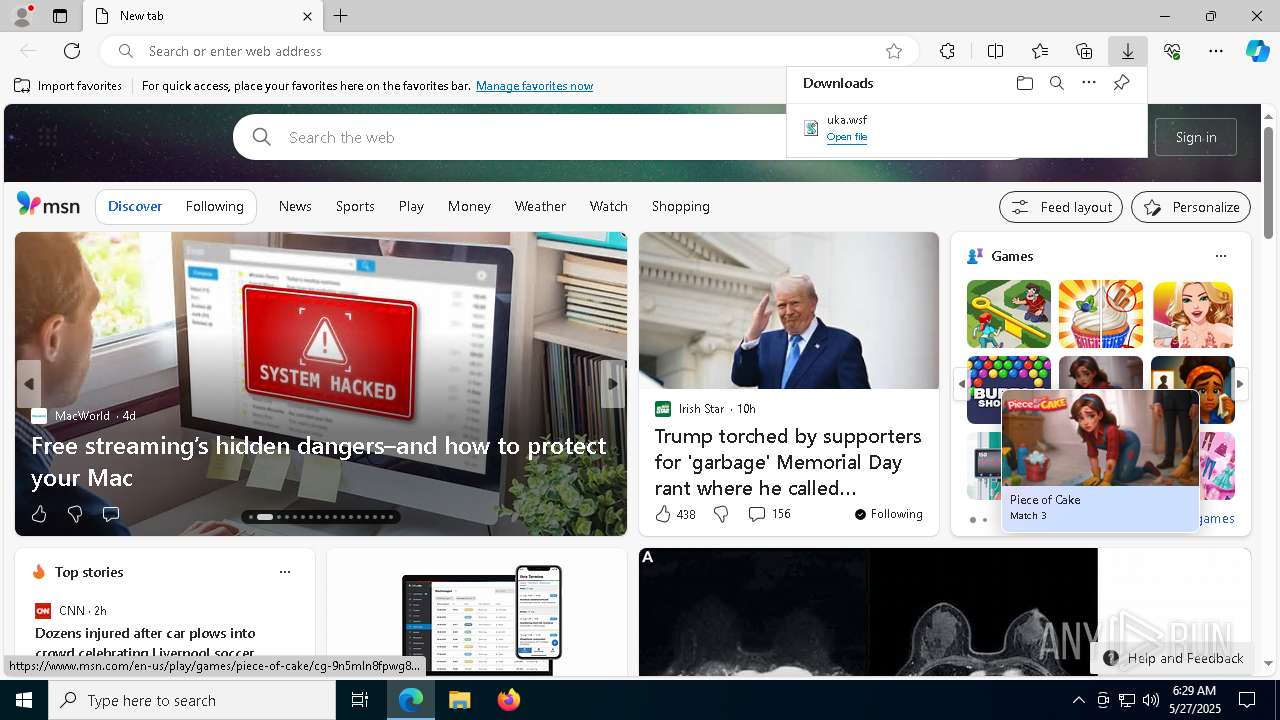Screen dimensions: 1280x720
Task: Toggle the Downloads toolbar button
Action: pyautogui.click(x=1128, y=51)
